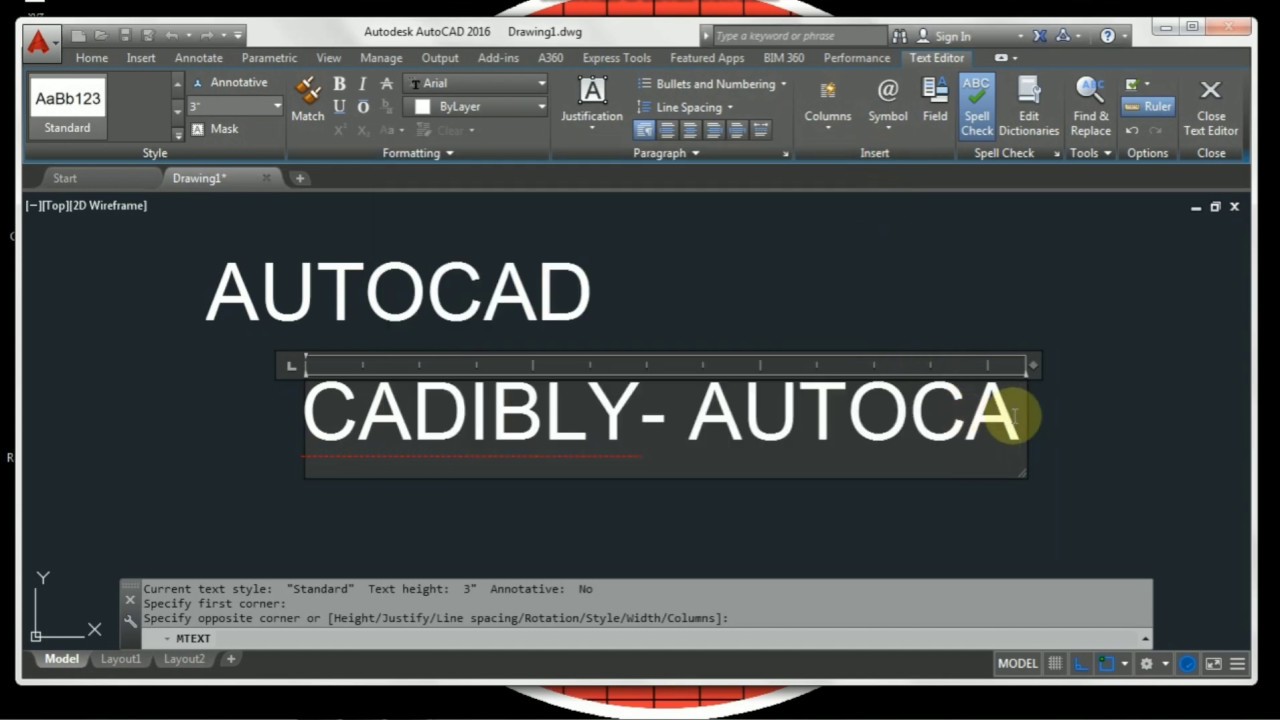Toggle Underline formatting
1280x720 pixels.
(340, 107)
